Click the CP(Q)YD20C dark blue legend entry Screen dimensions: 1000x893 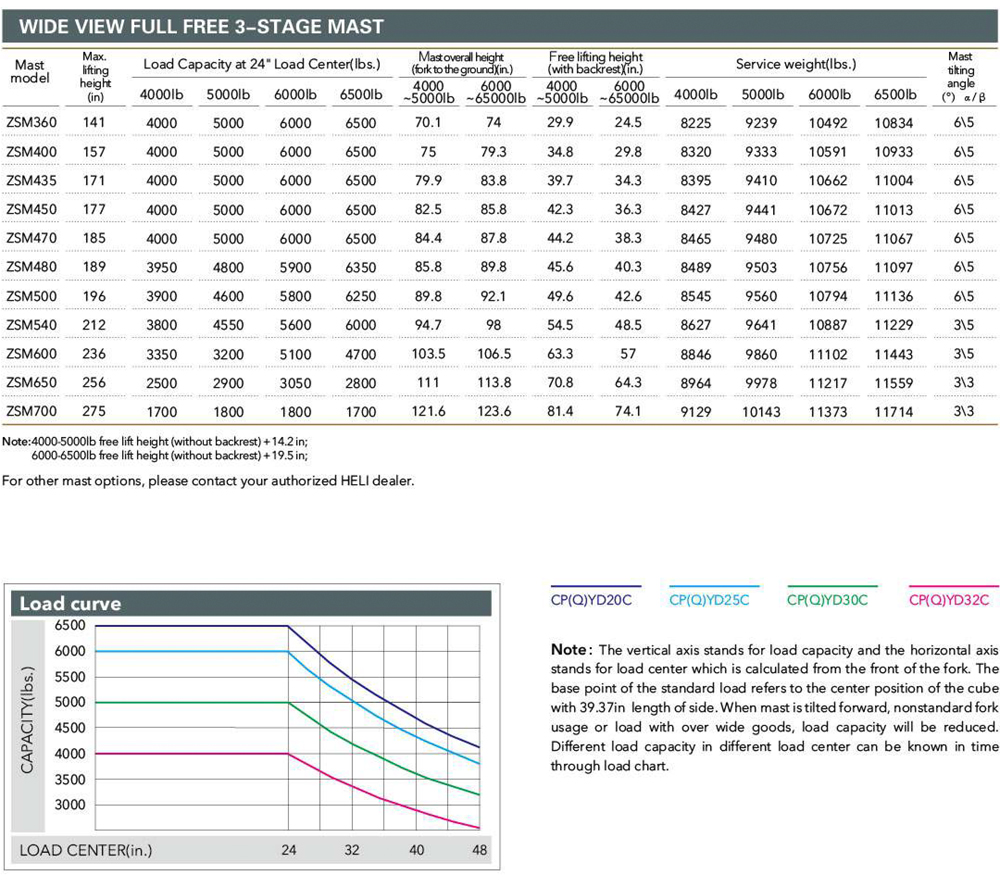592,600
